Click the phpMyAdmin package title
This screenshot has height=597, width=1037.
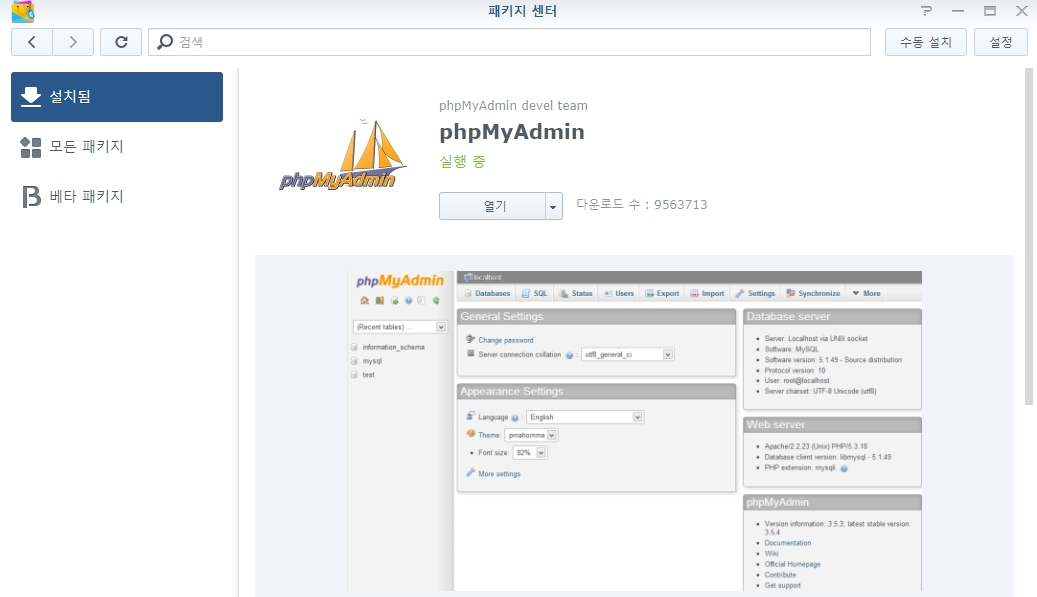(x=512, y=132)
